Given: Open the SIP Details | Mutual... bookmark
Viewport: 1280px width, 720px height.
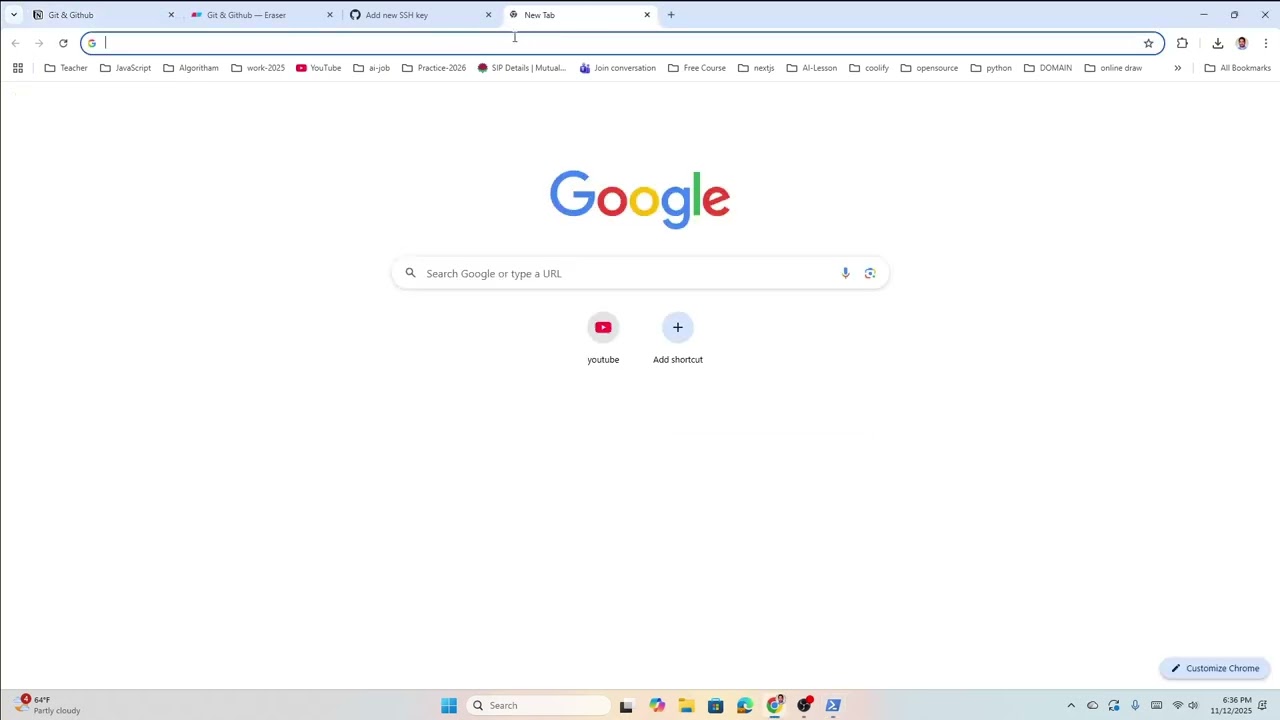Looking at the screenshot, I should pyautogui.click(x=521, y=68).
